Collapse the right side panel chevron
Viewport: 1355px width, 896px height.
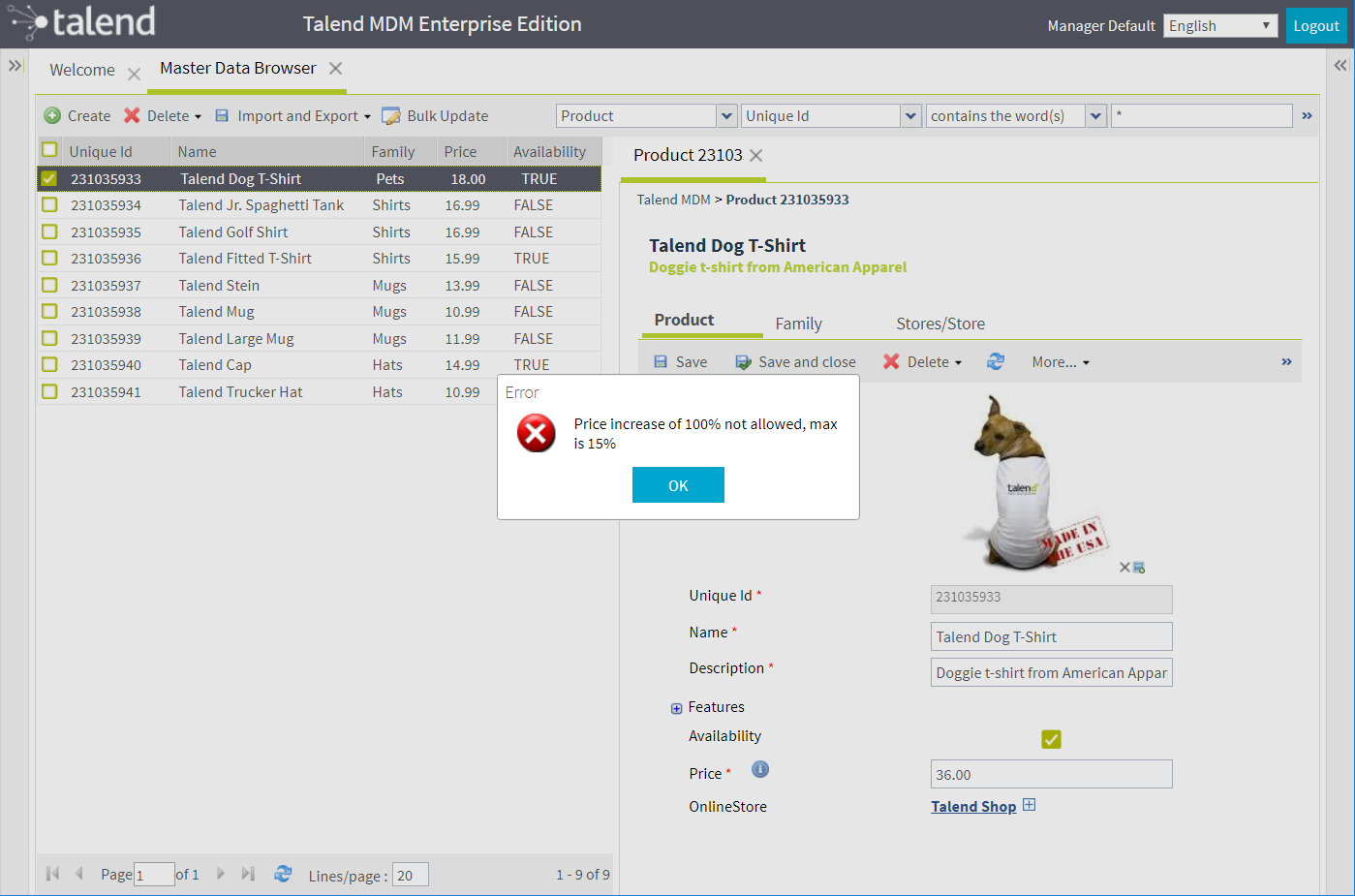tap(1340, 66)
